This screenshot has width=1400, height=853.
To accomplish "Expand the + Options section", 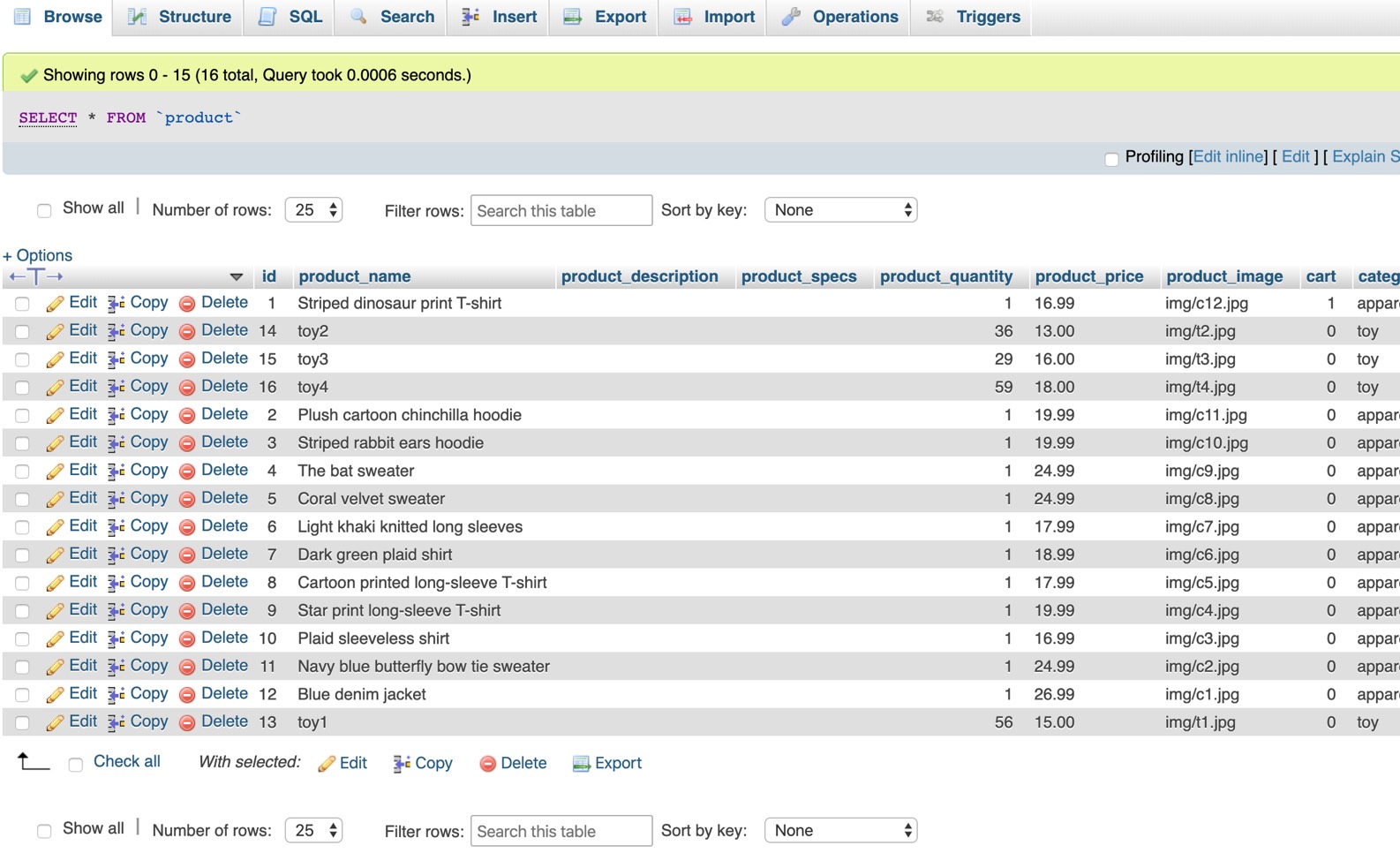I will (x=38, y=255).
